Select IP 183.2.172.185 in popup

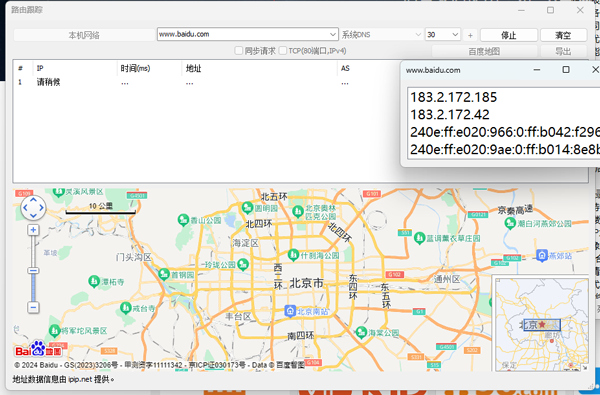click(x=454, y=97)
